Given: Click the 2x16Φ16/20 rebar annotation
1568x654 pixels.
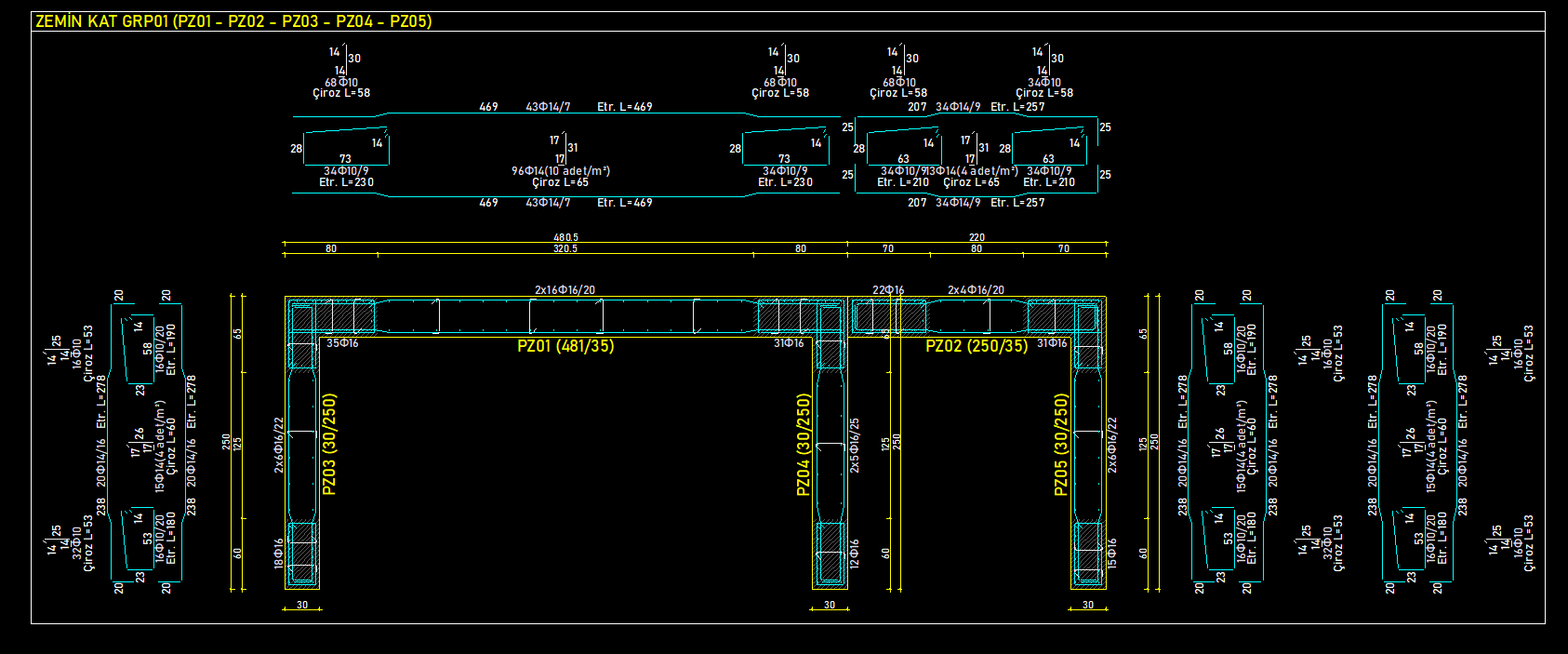Looking at the screenshot, I should (x=565, y=290).
